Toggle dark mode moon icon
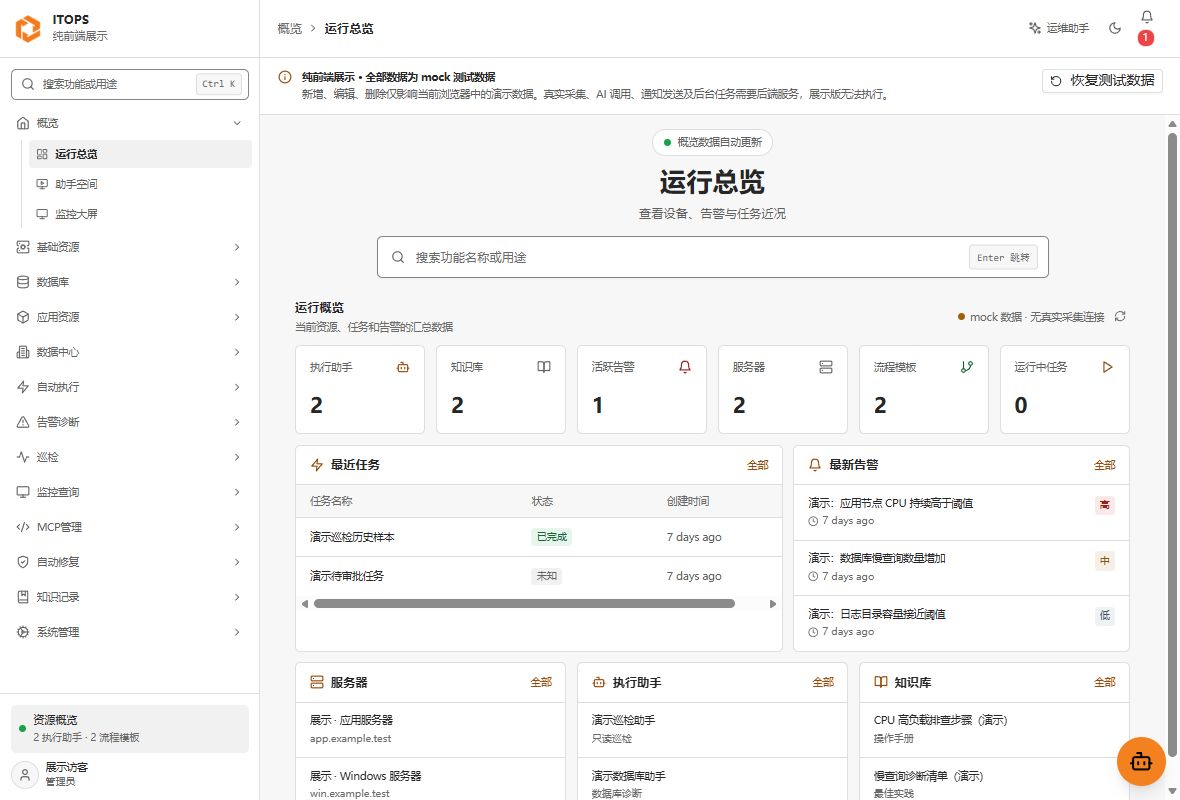 click(x=1115, y=28)
